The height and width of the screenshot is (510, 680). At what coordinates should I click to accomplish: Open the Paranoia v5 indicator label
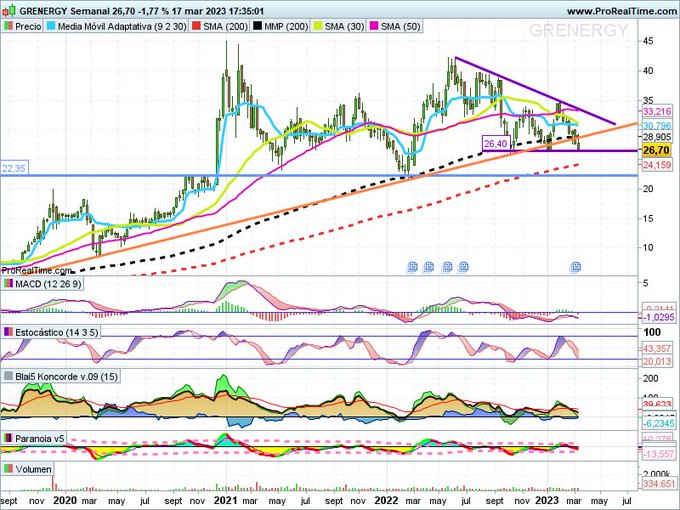tap(39, 438)
